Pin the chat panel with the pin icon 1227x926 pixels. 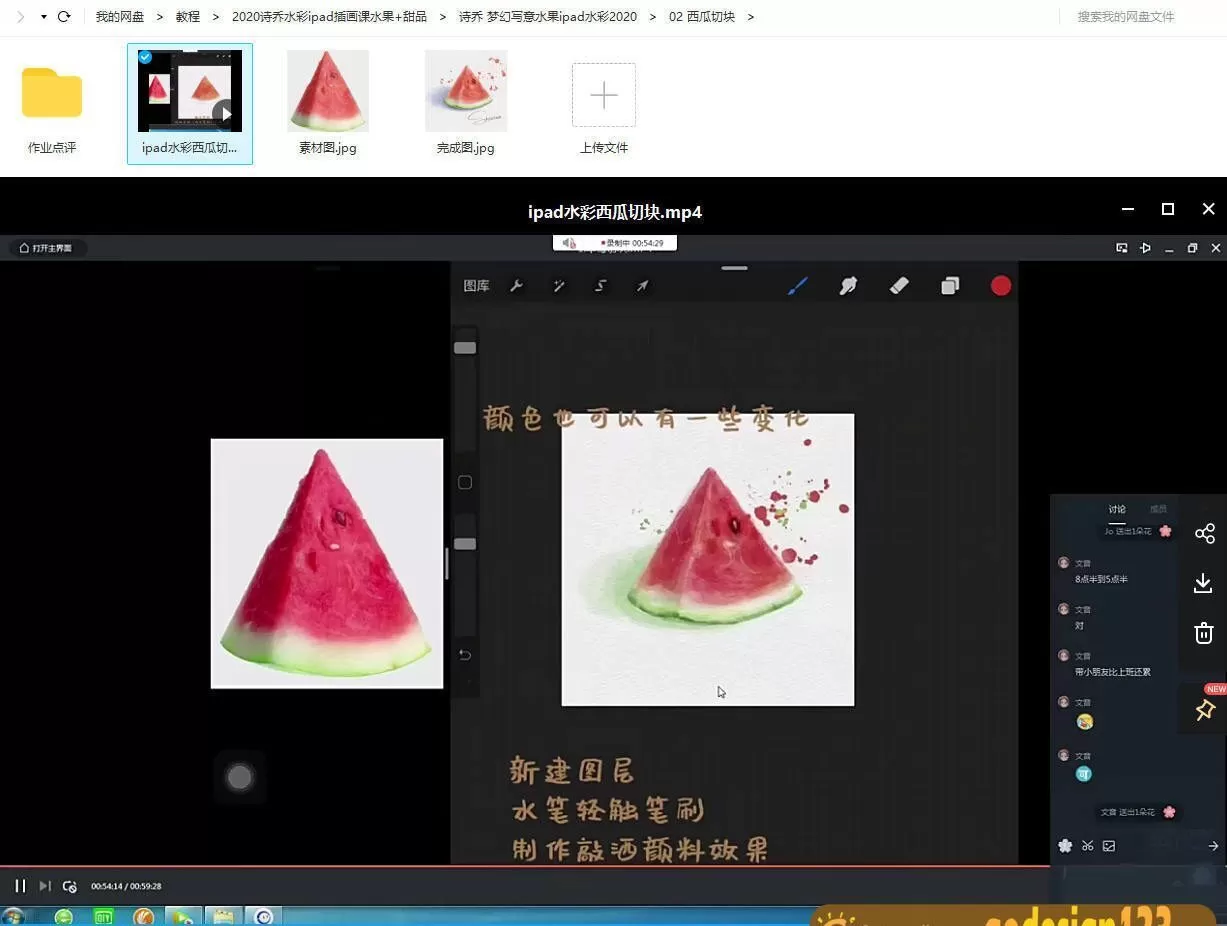coord(1204,710)
